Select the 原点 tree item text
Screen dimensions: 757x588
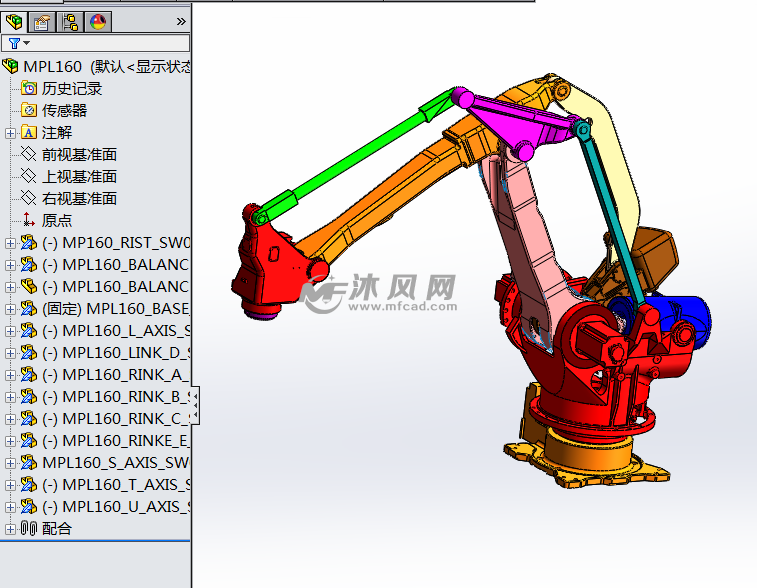tap(57, 221)
